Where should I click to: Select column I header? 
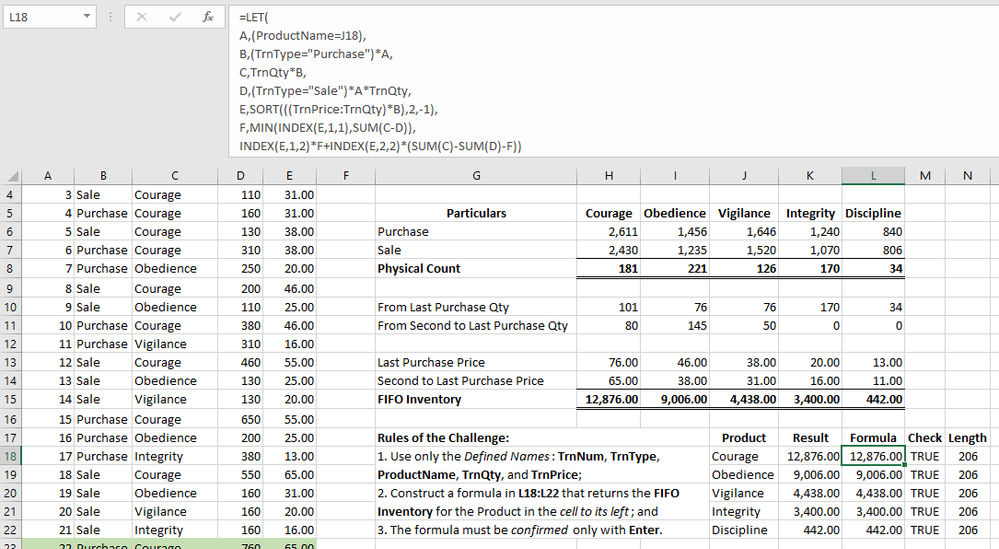click(x=675, y=176)
